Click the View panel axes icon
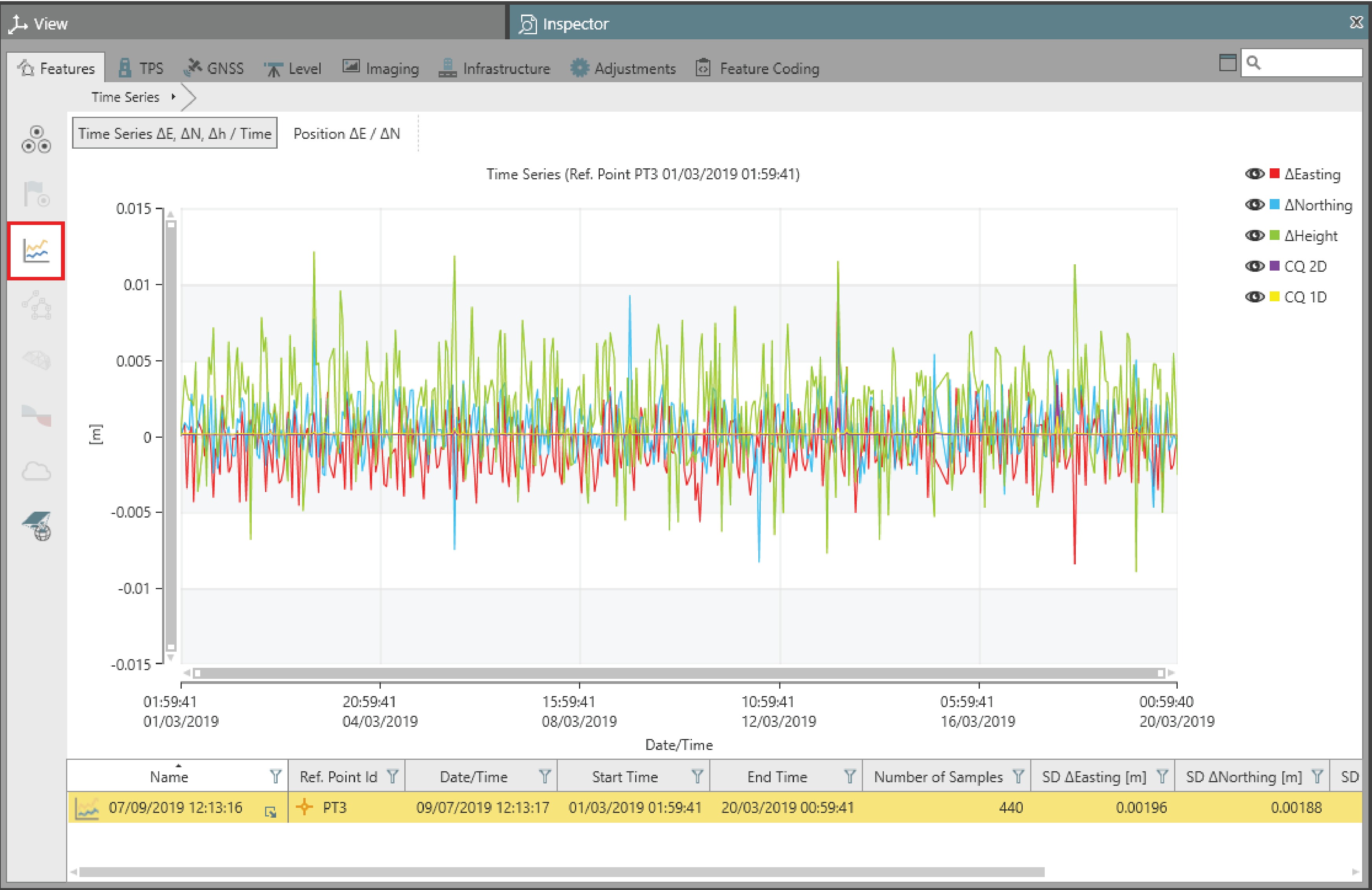The height and width of the screenshot is (890, 1372). pos(18,24)
